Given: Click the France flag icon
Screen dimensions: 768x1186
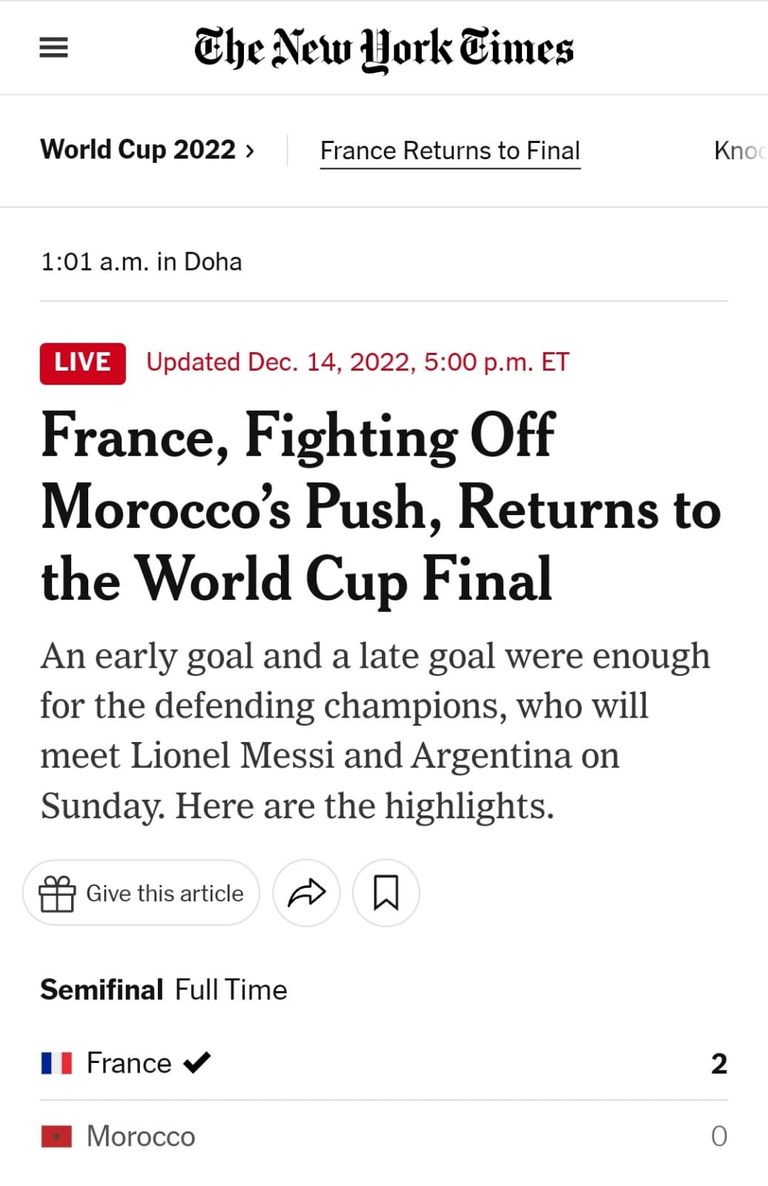Looking at the screenshot, I should click(x=56, y=1063).
